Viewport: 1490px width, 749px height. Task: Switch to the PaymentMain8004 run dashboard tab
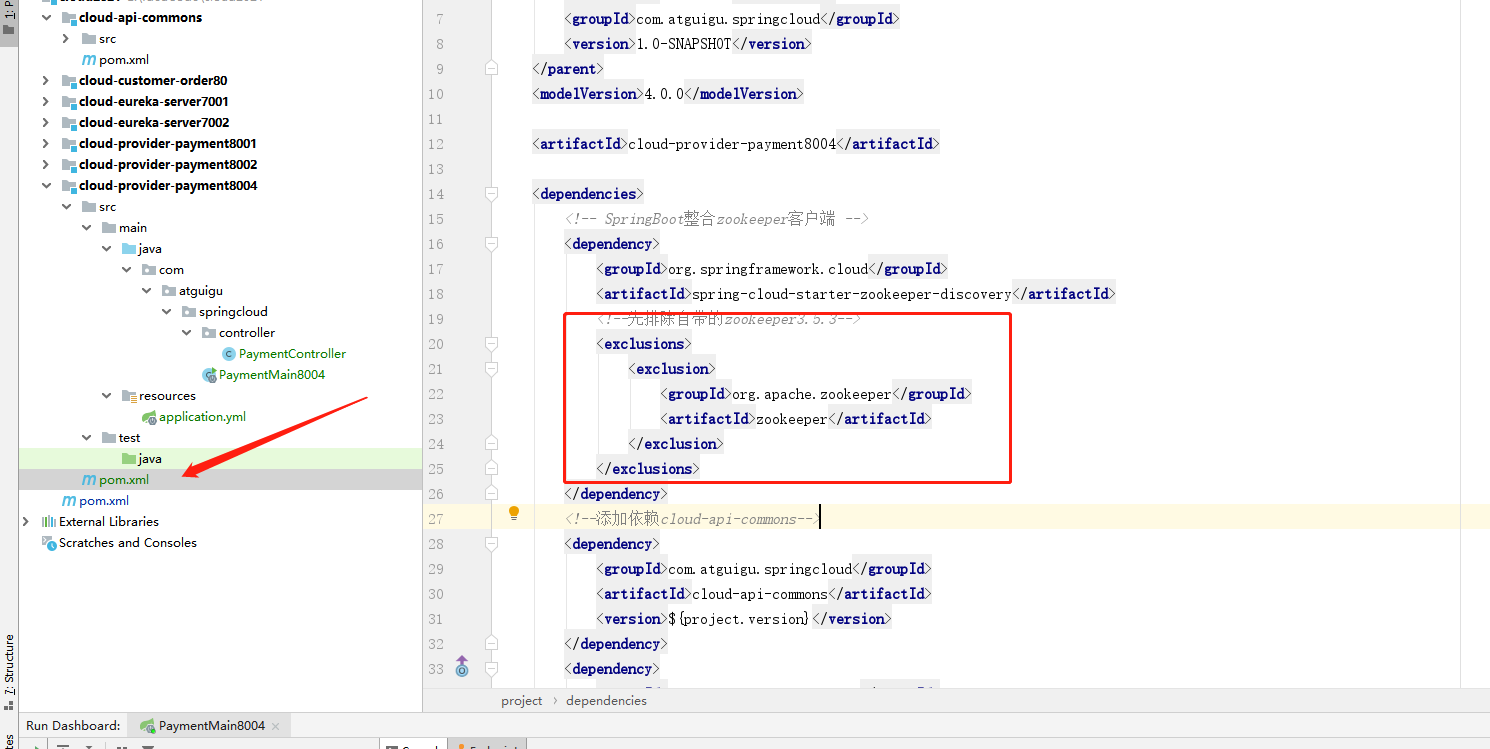[x=211, y=726]
